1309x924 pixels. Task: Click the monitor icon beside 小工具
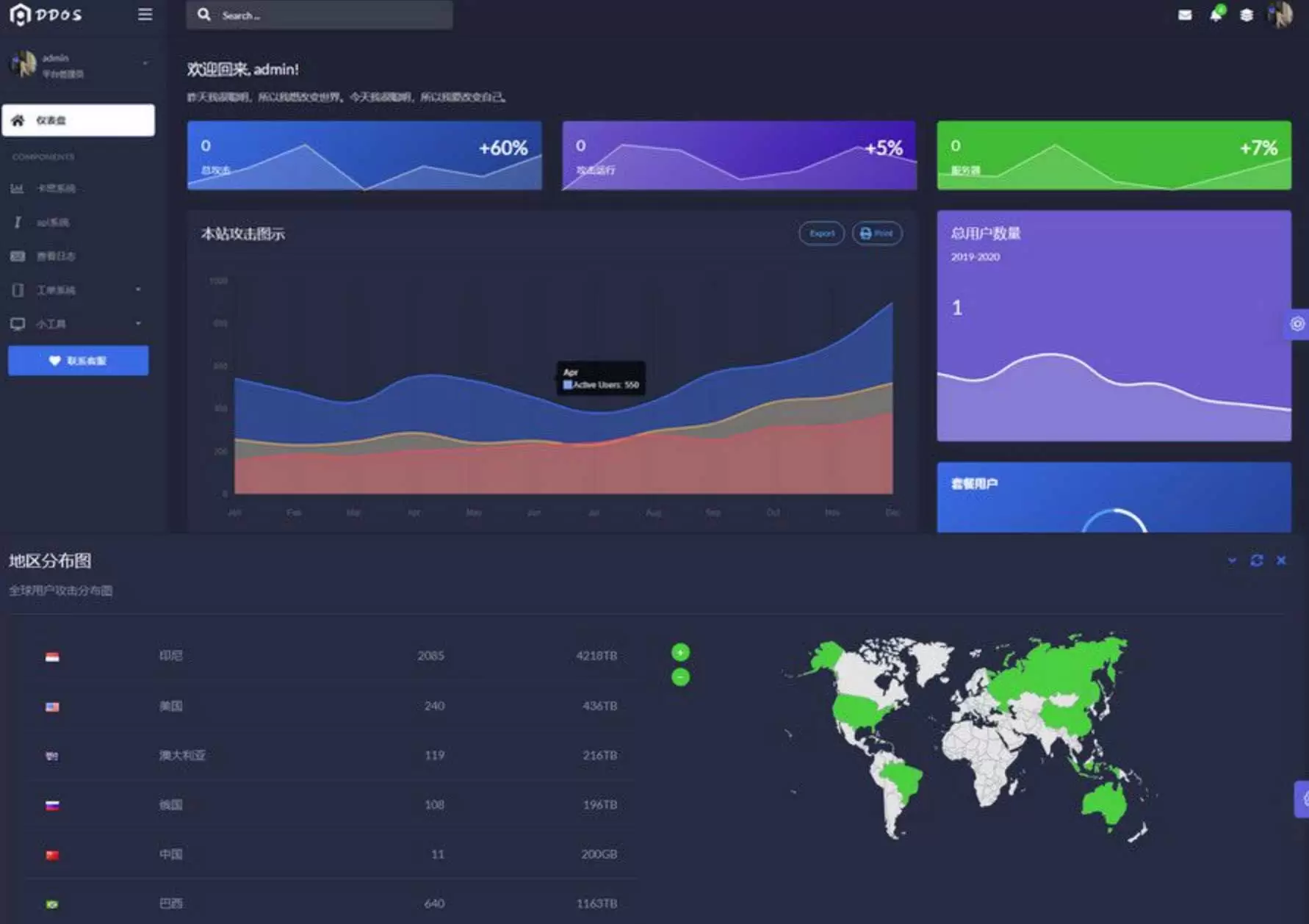pyautogui.click(x=18, y=324)
